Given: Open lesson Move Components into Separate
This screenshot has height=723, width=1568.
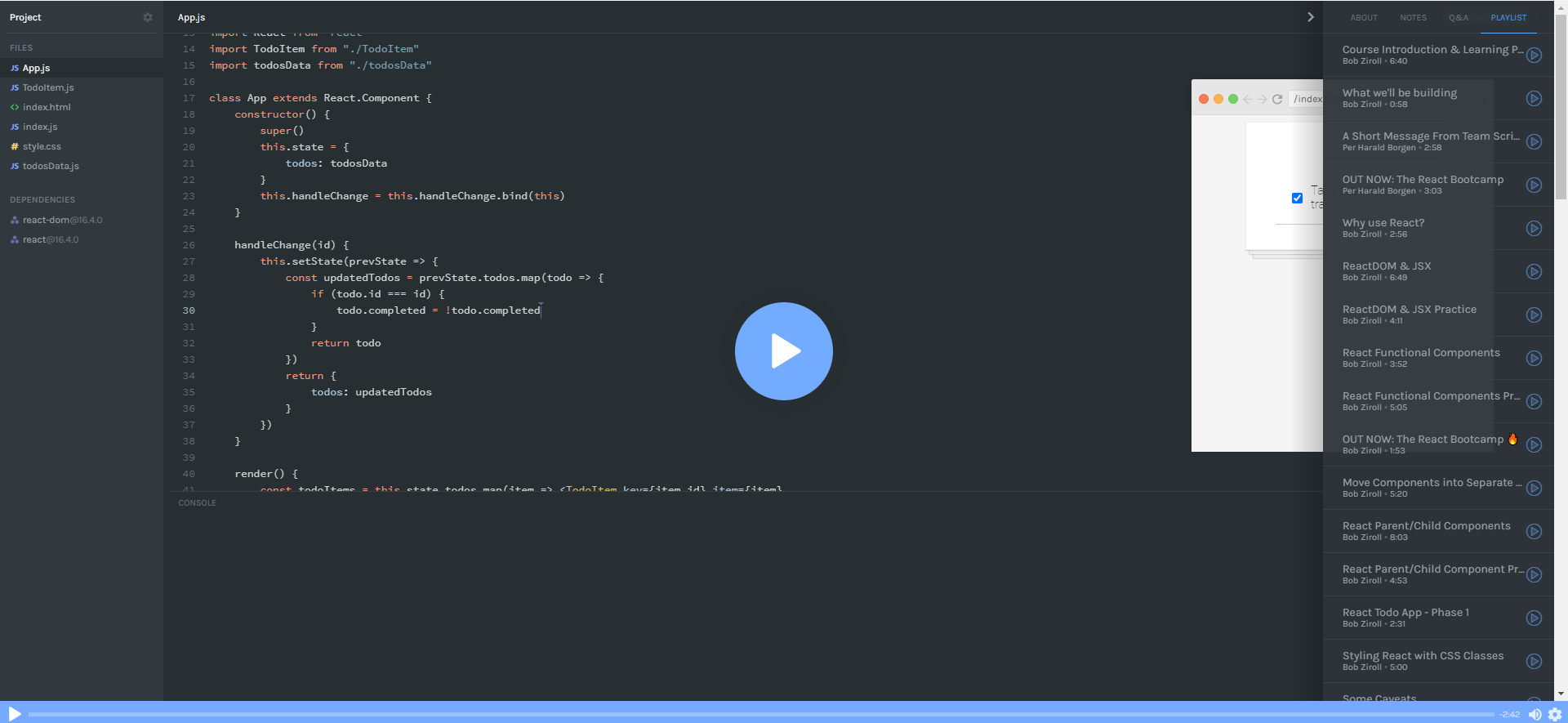Looking at the screenshot, I should click(x=1432, y=482).
